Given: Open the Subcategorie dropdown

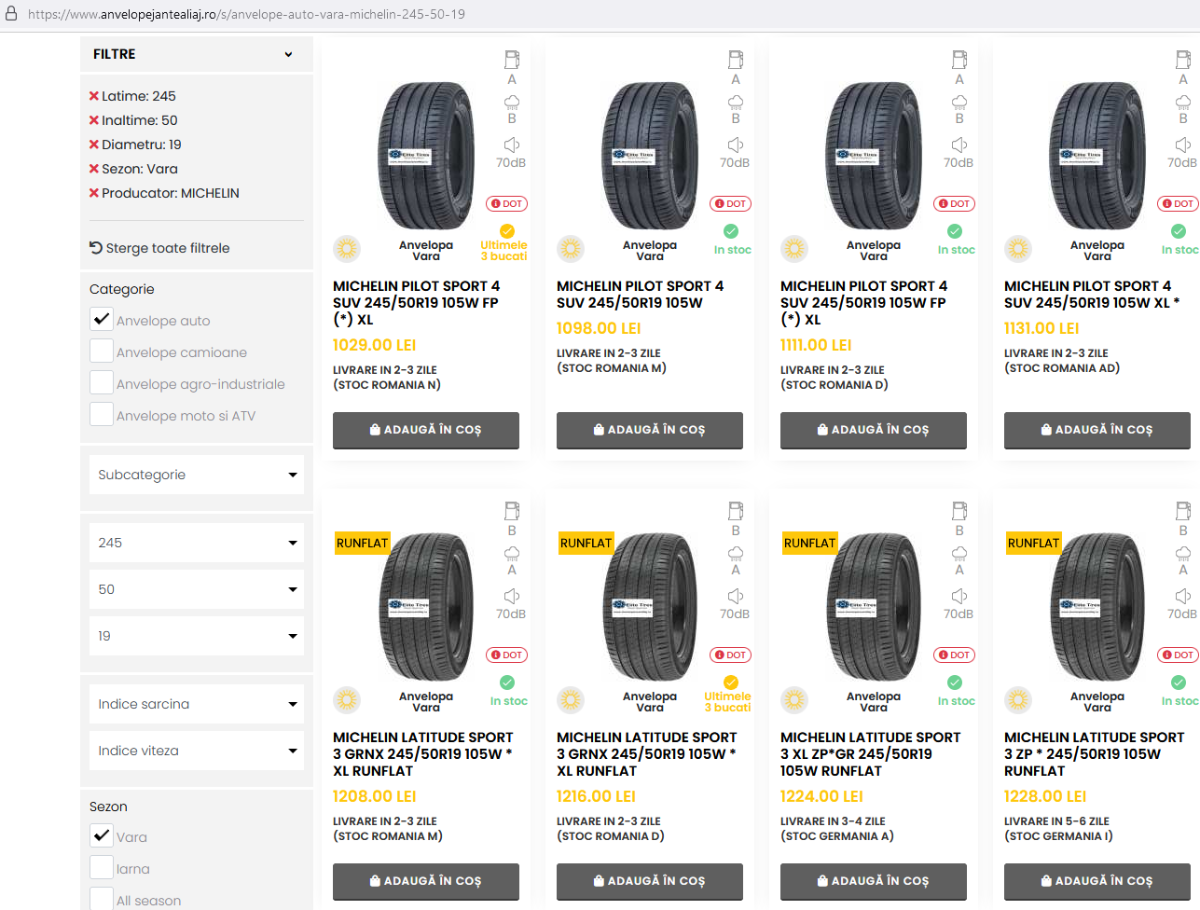Looking at the screenshot, I should [x=196, y=475].
